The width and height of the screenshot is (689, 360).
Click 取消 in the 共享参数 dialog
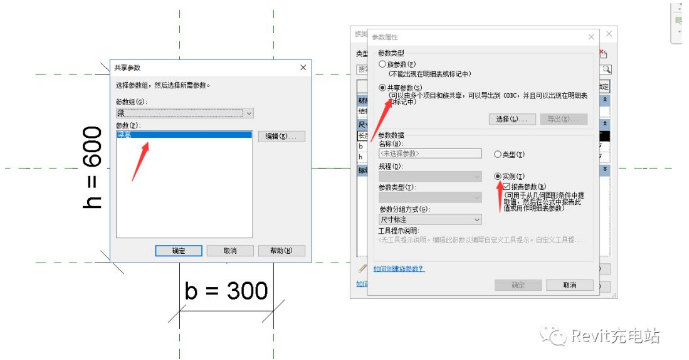pyautogui.click(x=230, y=251)
